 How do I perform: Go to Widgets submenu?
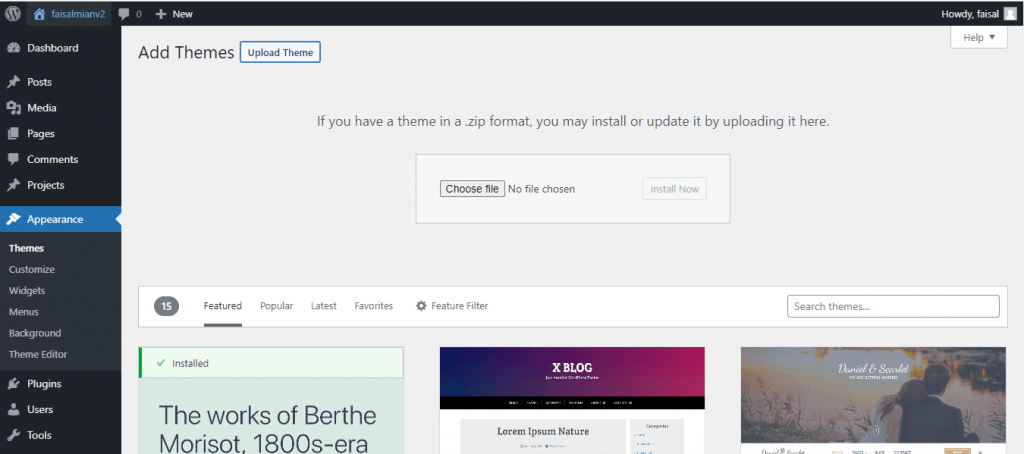[27, 291]
